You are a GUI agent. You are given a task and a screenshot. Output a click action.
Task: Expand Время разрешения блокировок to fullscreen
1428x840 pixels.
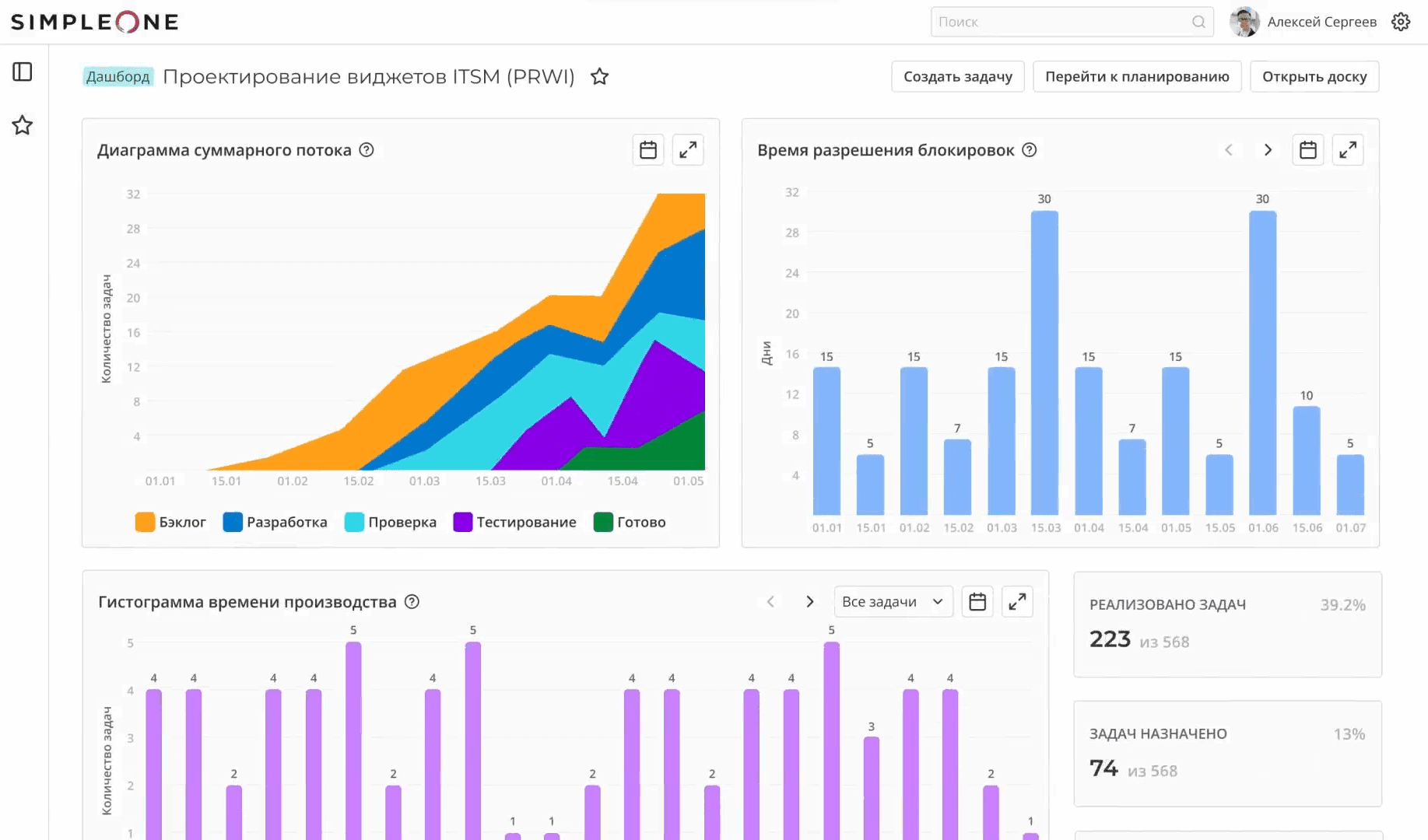point(1348,150)
